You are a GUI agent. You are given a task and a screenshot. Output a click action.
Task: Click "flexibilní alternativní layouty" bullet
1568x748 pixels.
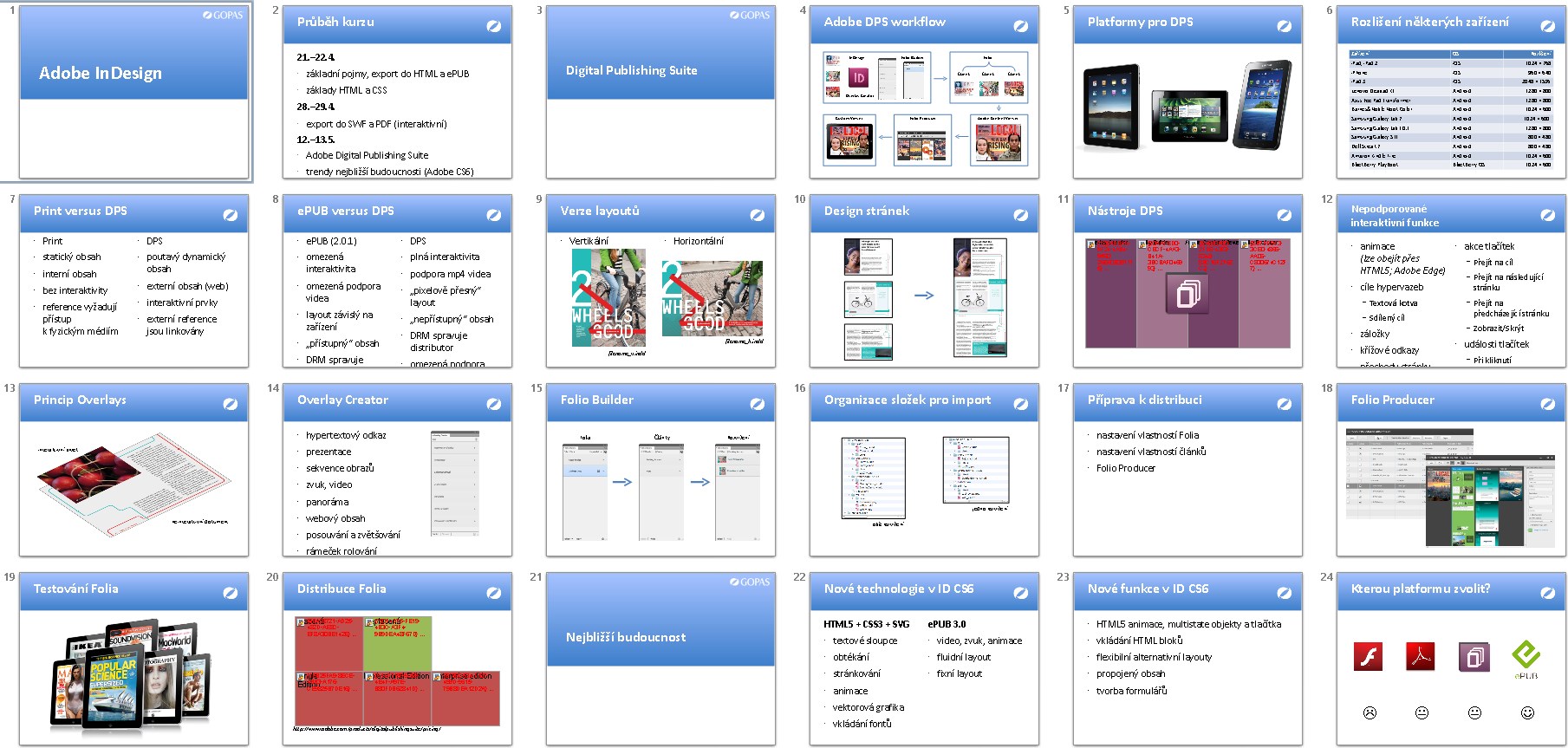(1154, 657)
